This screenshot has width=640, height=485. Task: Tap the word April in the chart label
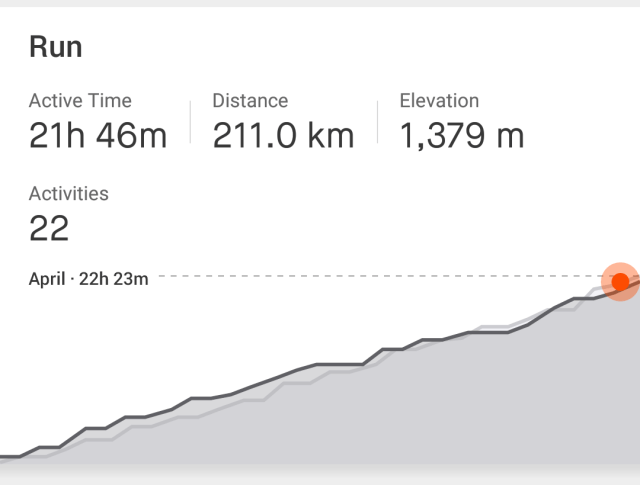(47, 279)
